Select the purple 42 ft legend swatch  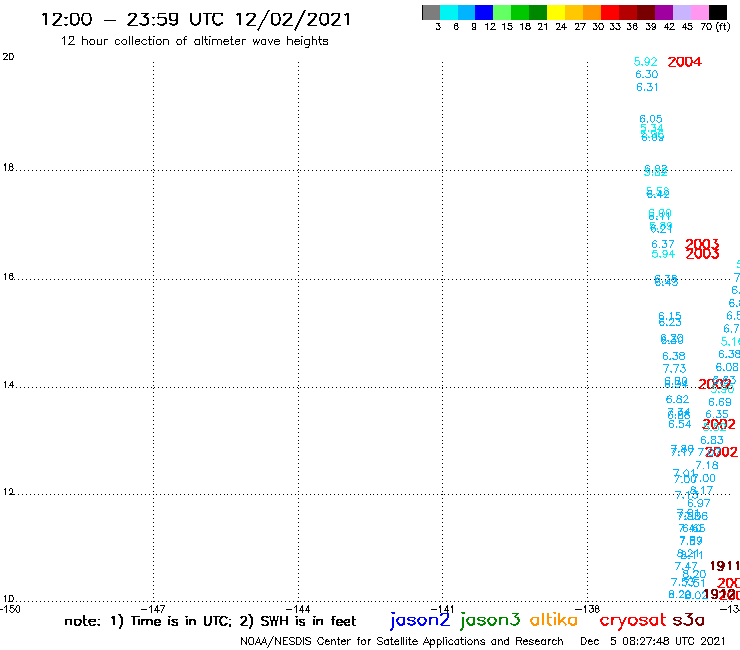pyautogui.click(x=664, y=12)
